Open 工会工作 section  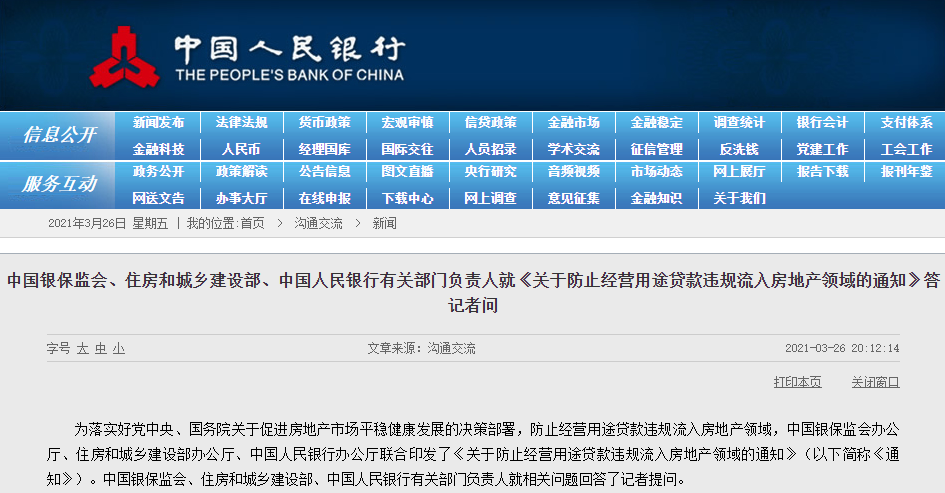tap(906, 149)
